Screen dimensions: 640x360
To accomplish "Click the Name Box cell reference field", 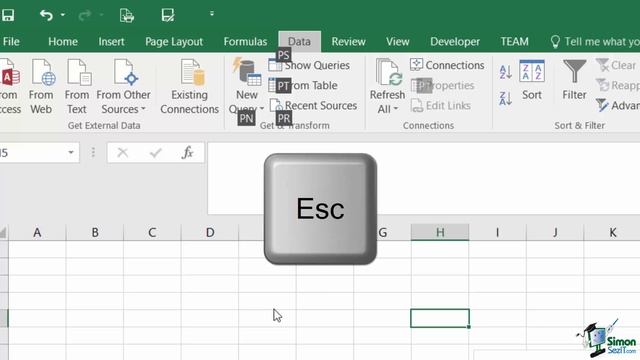I will point(32,153).
